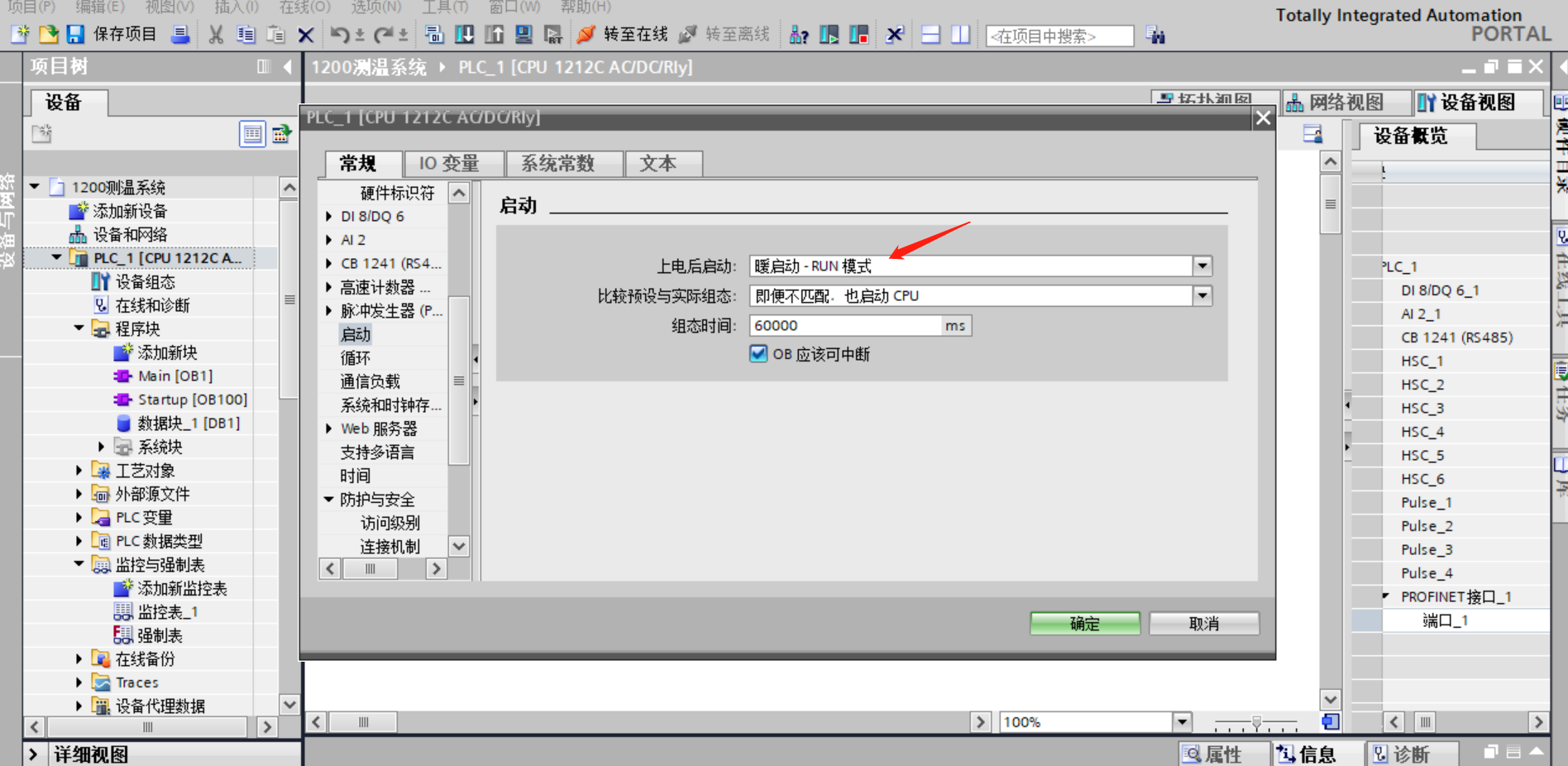Expand the 高速计数器 properties node

[329, 287]
